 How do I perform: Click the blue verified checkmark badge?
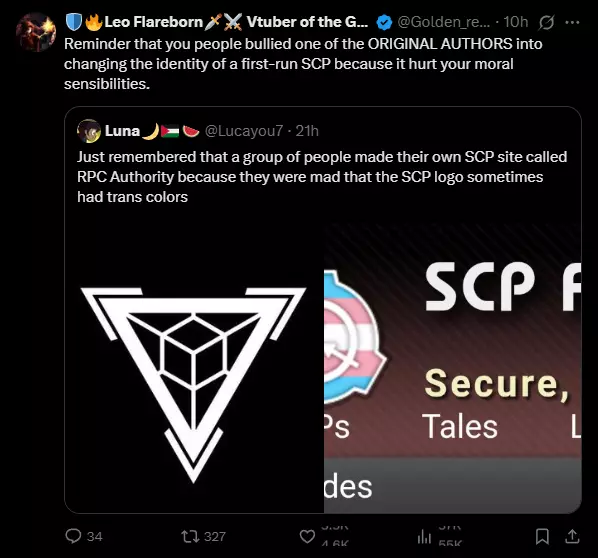[384, 23]
